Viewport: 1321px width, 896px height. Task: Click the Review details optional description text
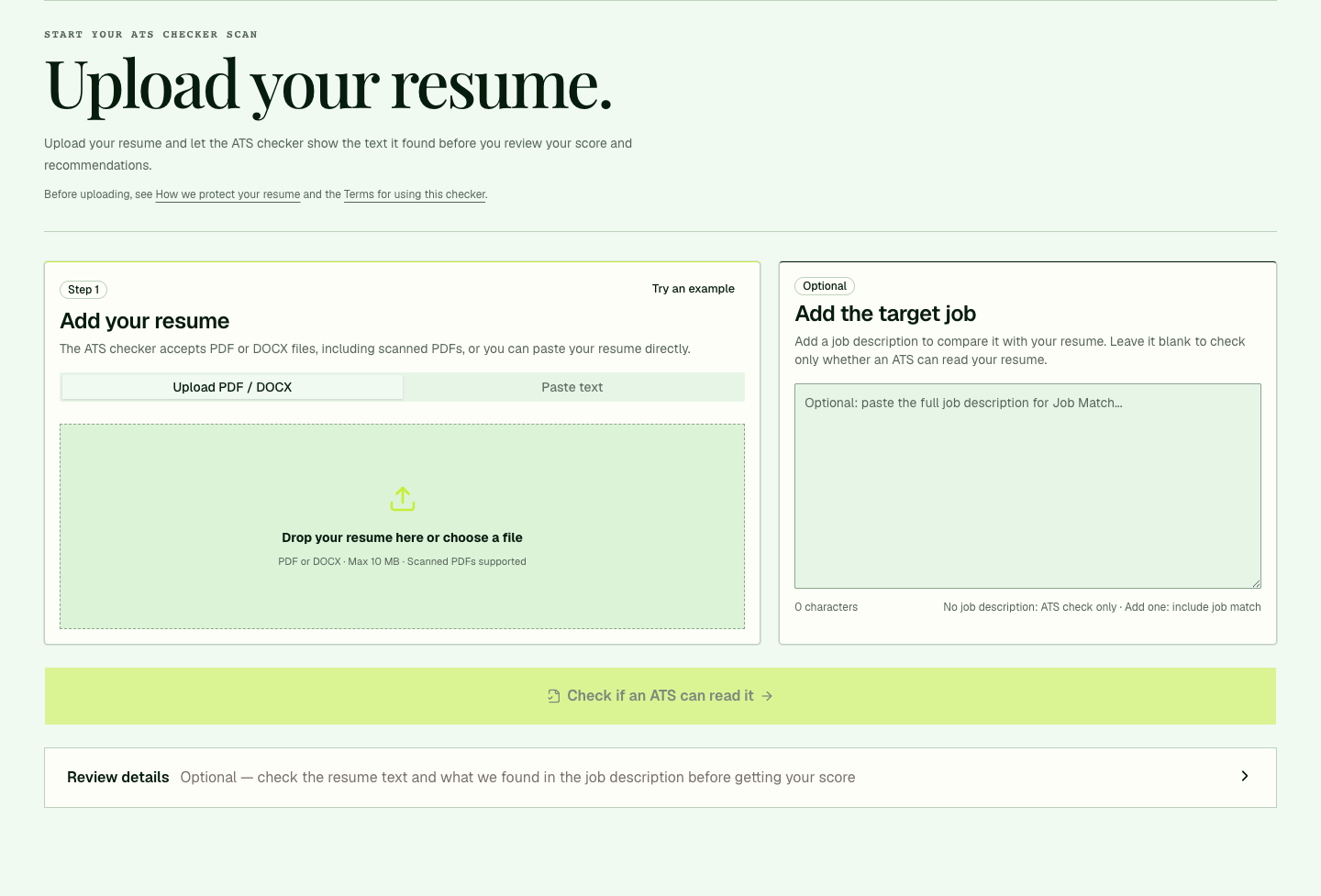coord(517,777)
